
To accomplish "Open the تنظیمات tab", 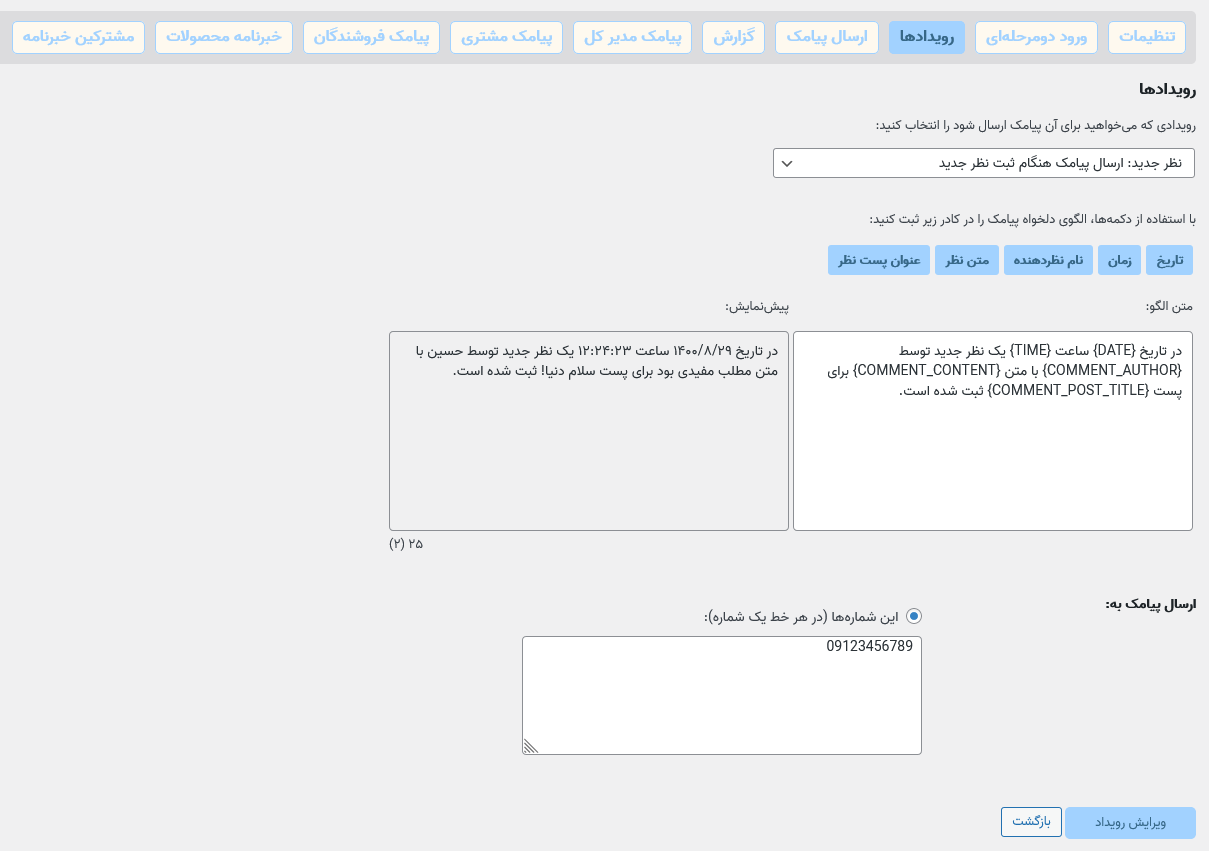I will (1147, 38).
